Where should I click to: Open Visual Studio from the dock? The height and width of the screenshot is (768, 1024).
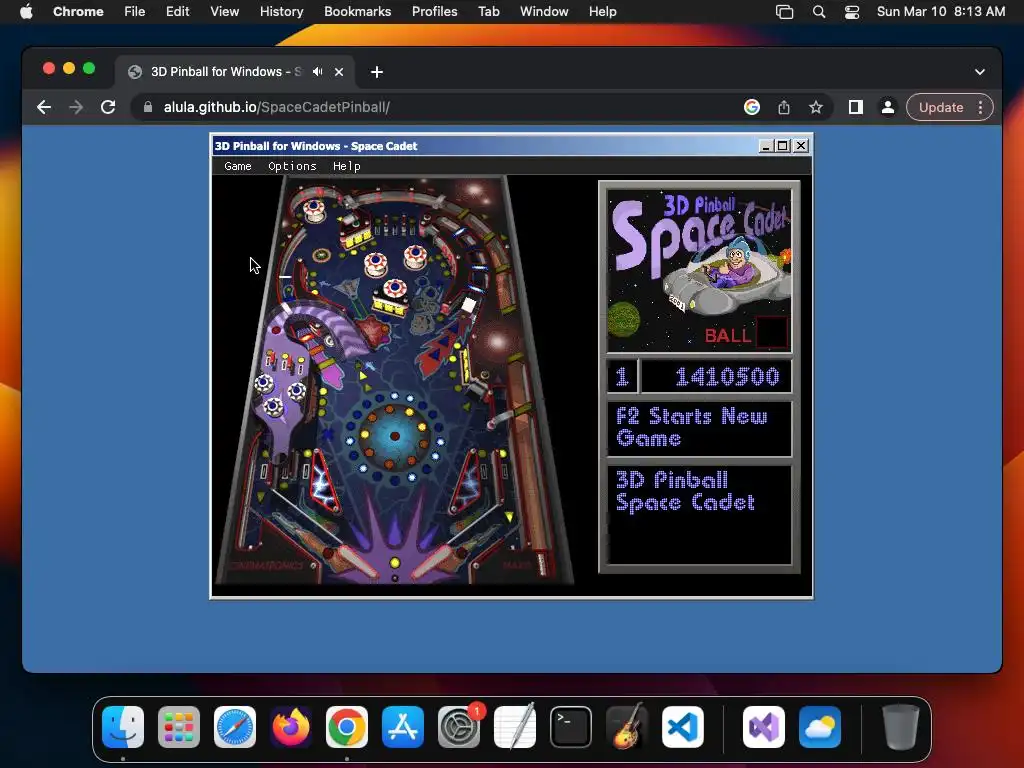764,727
